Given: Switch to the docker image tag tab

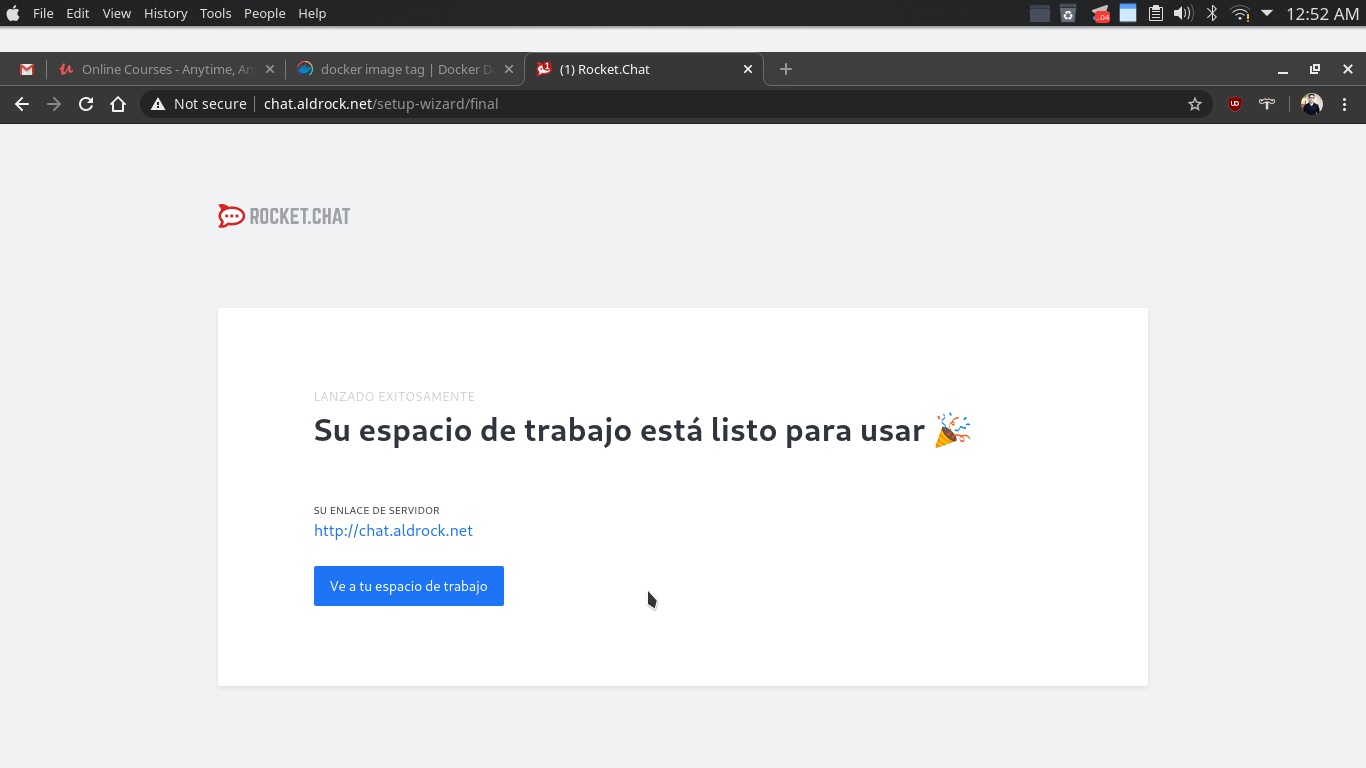Looking at the screenshot, I should (x=404, y=69).
